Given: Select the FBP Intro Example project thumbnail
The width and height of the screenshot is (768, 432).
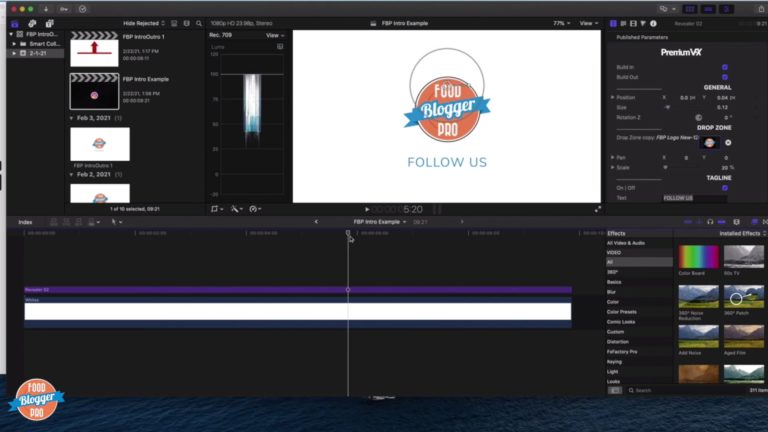Looking at the screenshot, I should [x=94, y=92].
